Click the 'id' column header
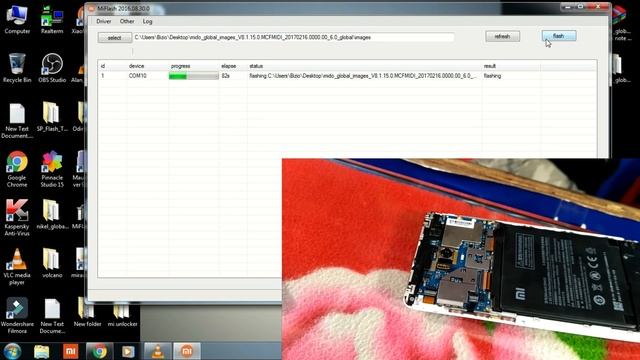Viewport: 640px width, 360px height. click(x=103, y=66)
